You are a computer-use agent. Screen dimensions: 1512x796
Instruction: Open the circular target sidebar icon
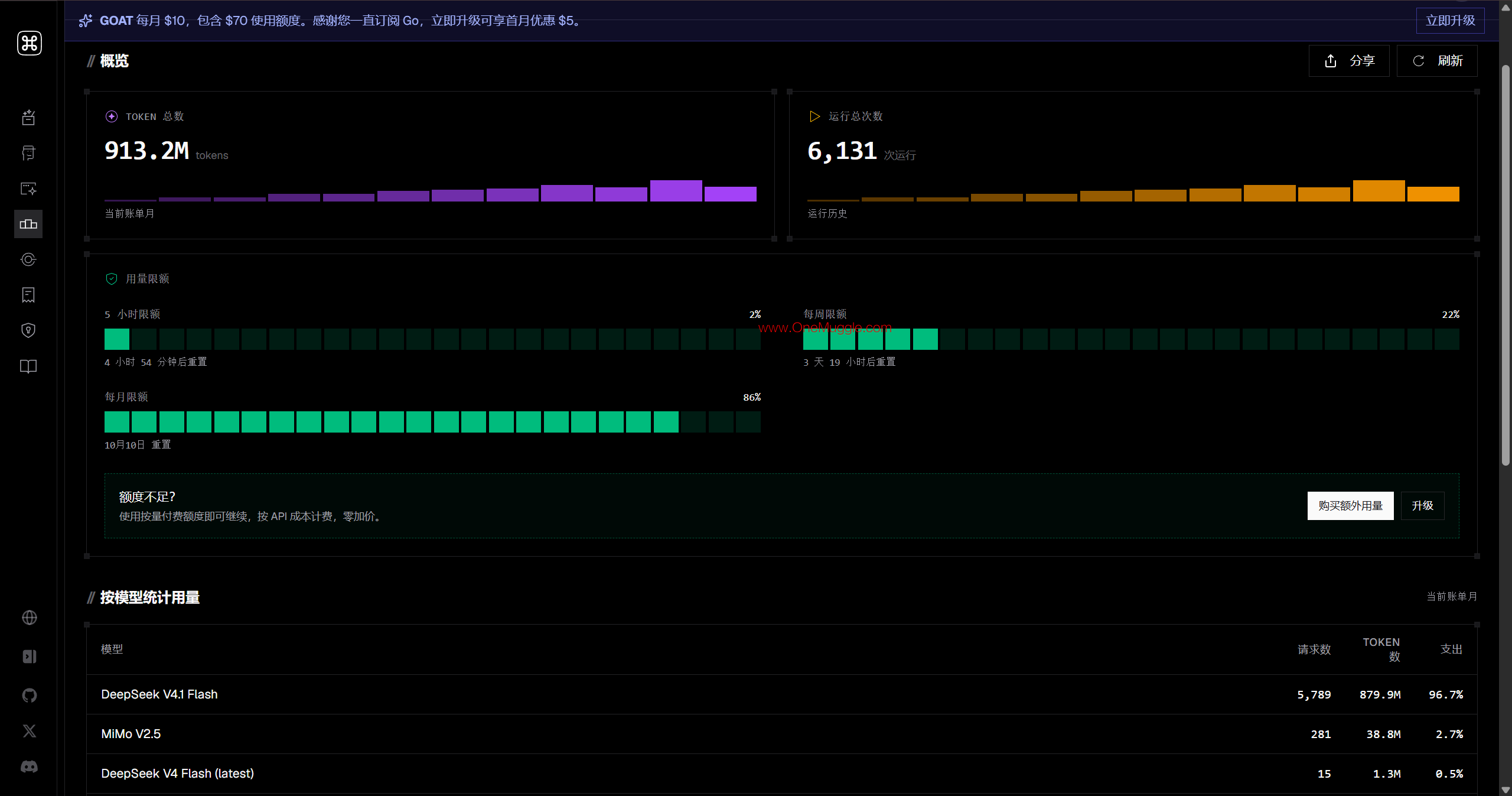[28, 259]
